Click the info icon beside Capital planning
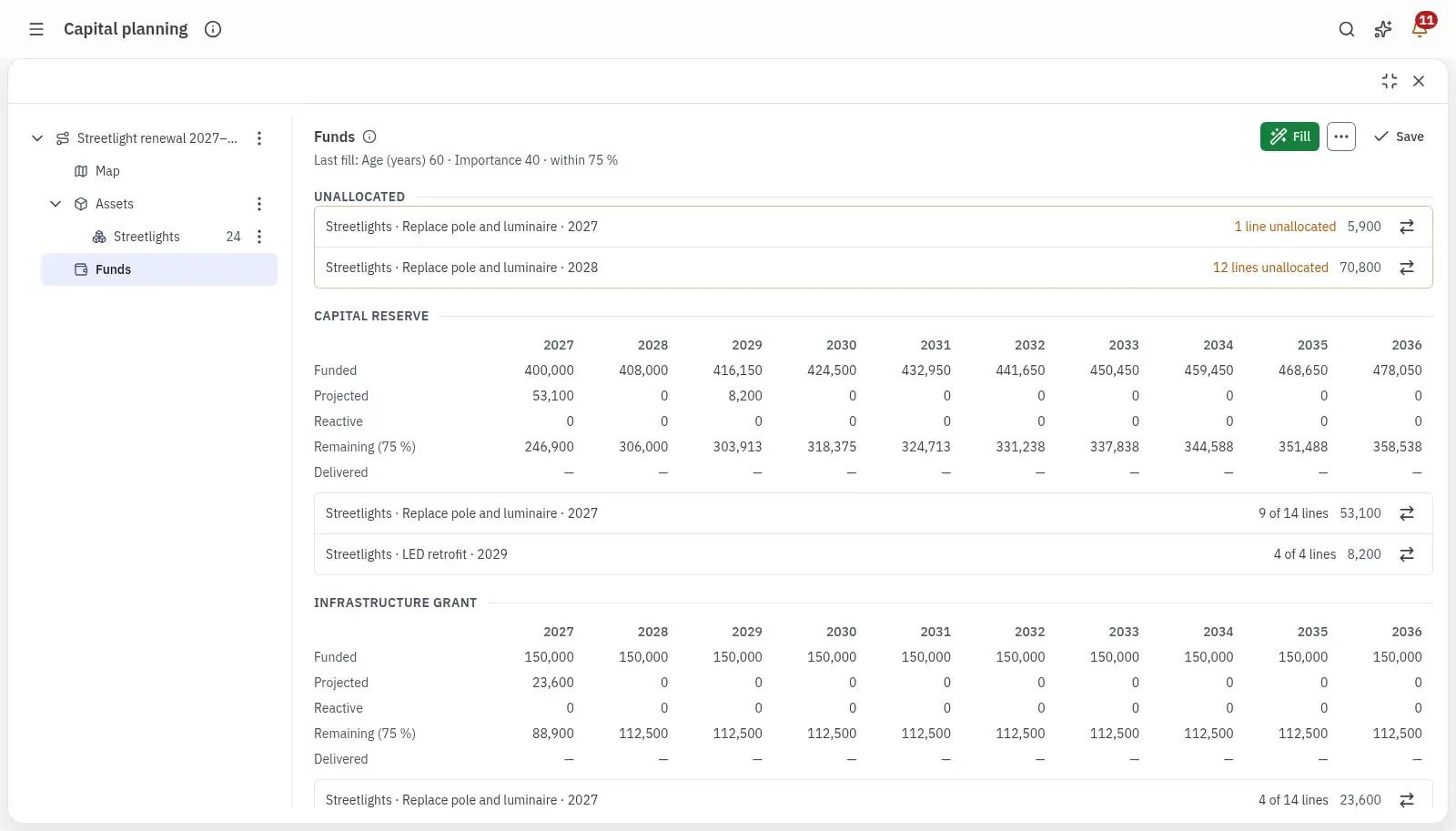 coord(213,29)
